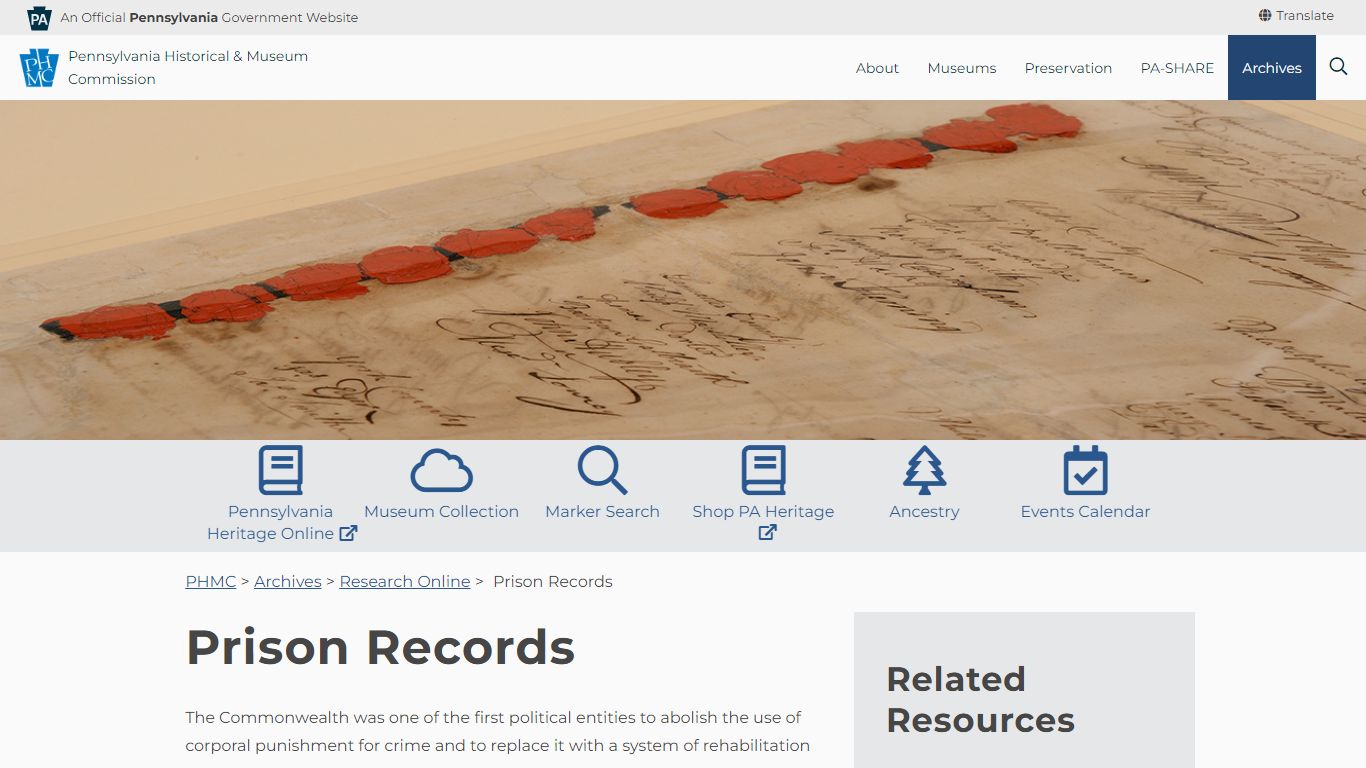Switch to the Archives tab
The image size is (1366, 768).
click(1271, 67)
